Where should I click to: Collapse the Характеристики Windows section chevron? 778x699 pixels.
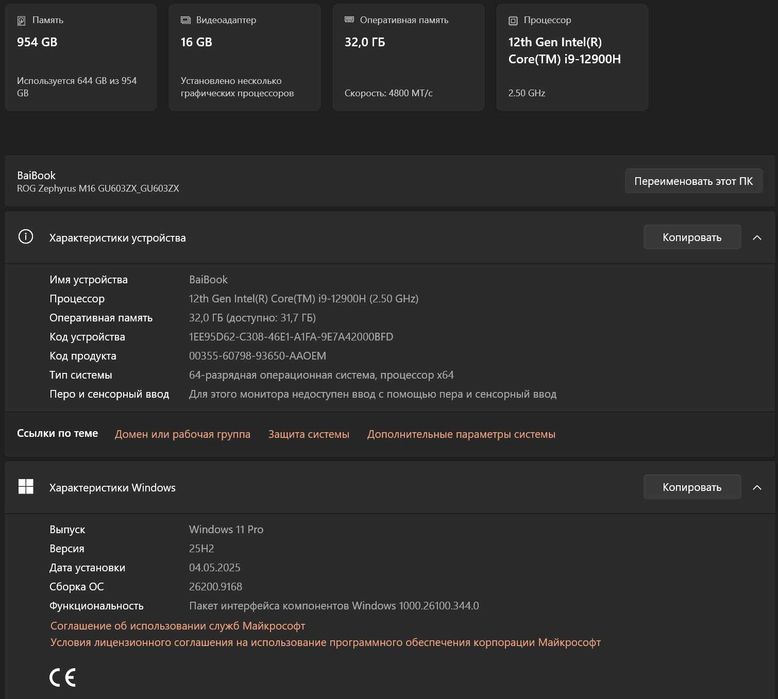tap(757, 488)
